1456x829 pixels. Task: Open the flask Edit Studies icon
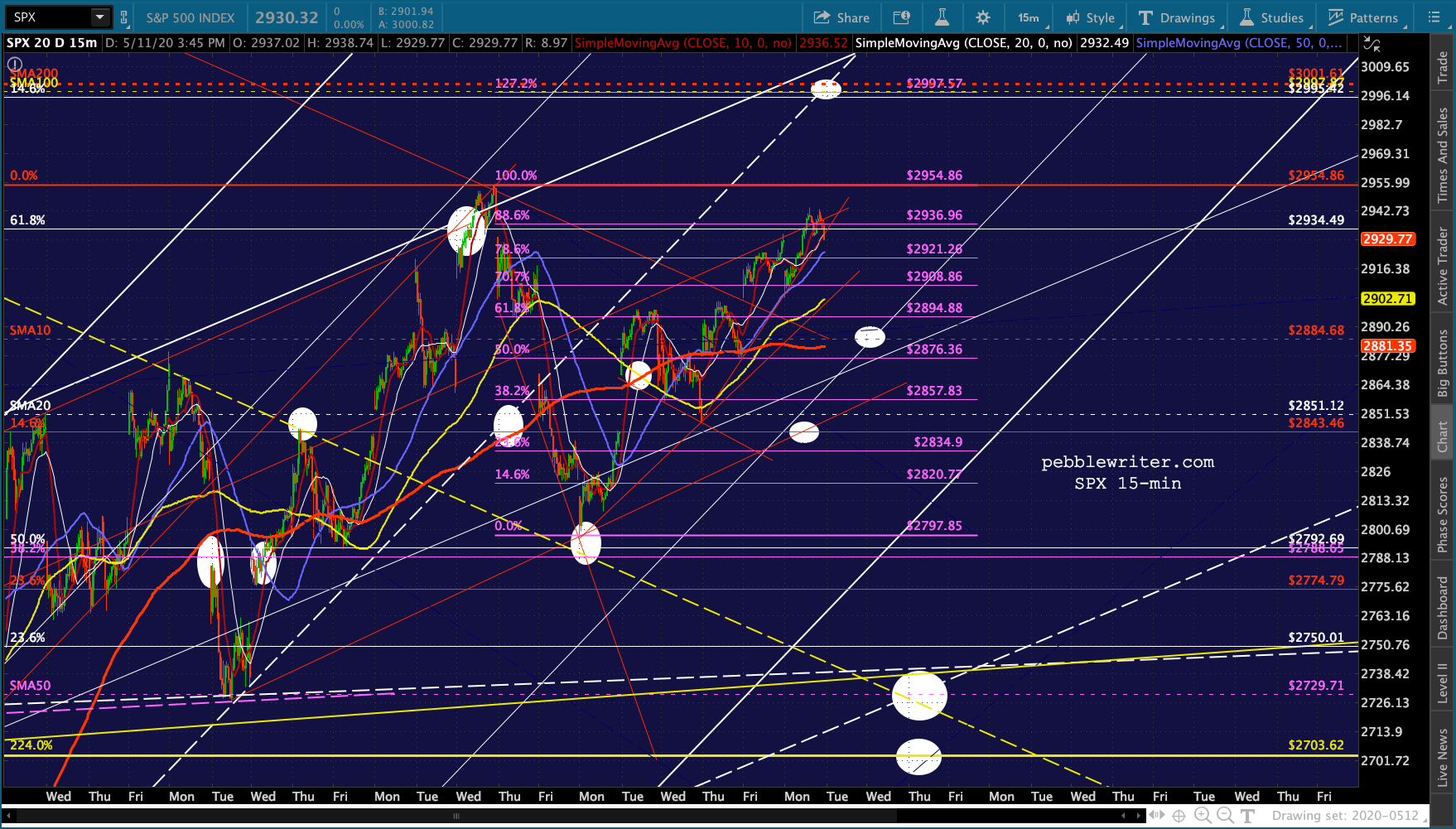point(942,17)
